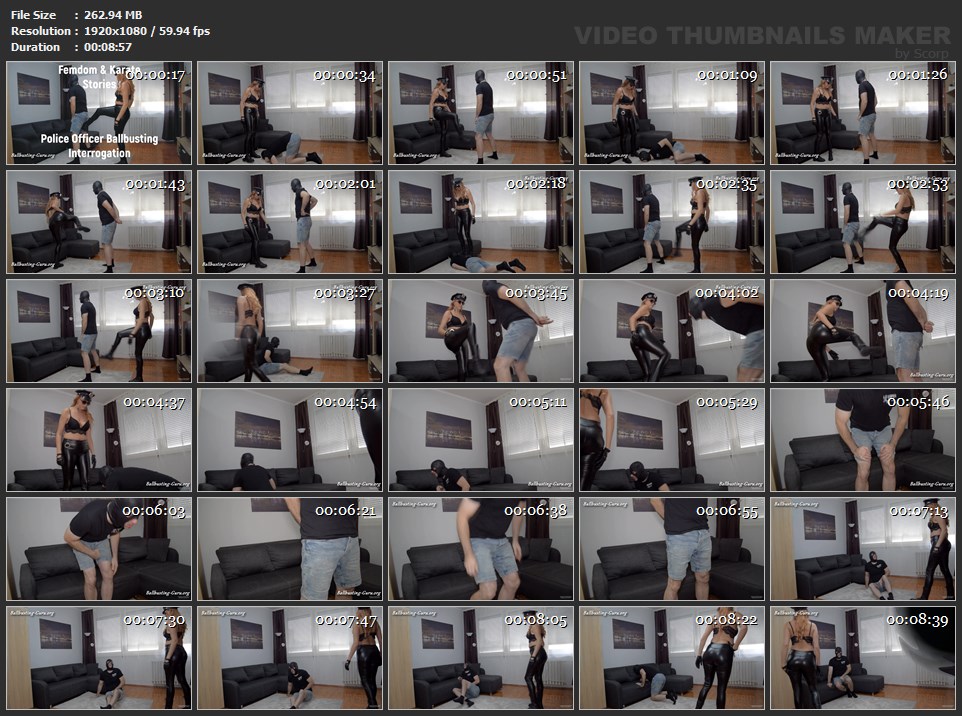This screenshot has height=716, width=962.
Task: Select the thumbnail at 00:05:29
Action: [672, 439]
